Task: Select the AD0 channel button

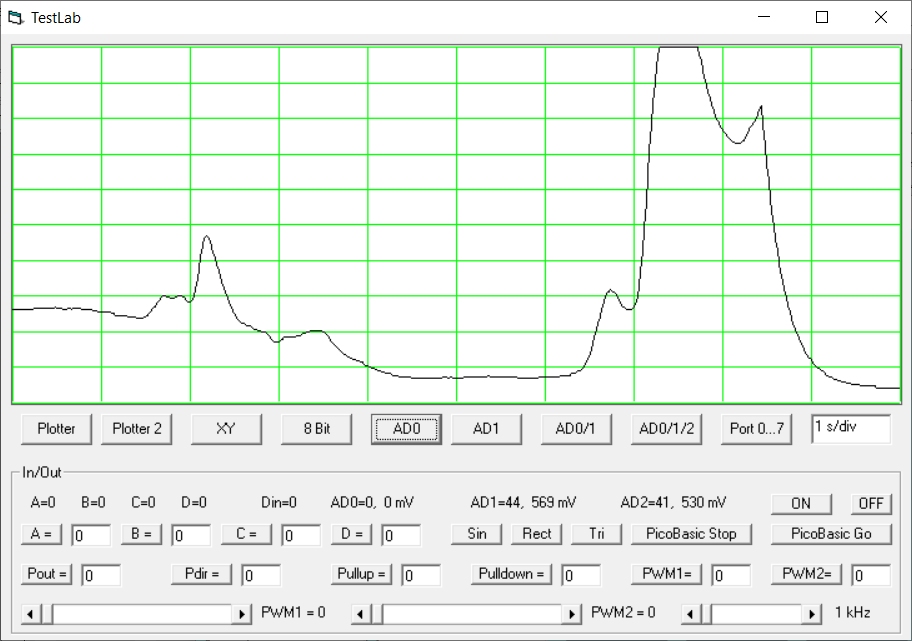Action: (x=406, y=428)
